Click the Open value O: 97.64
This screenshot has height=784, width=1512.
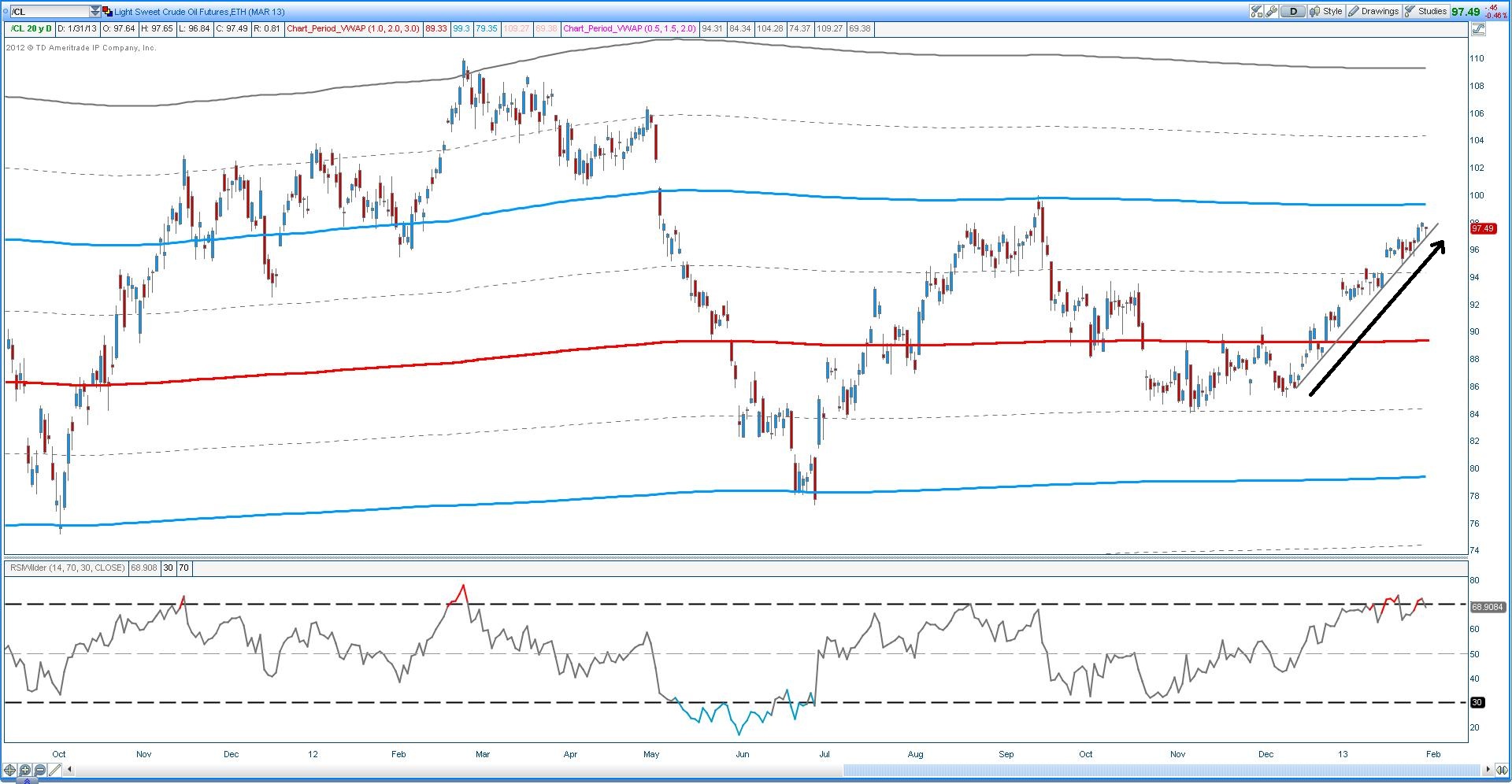[120, 29]
